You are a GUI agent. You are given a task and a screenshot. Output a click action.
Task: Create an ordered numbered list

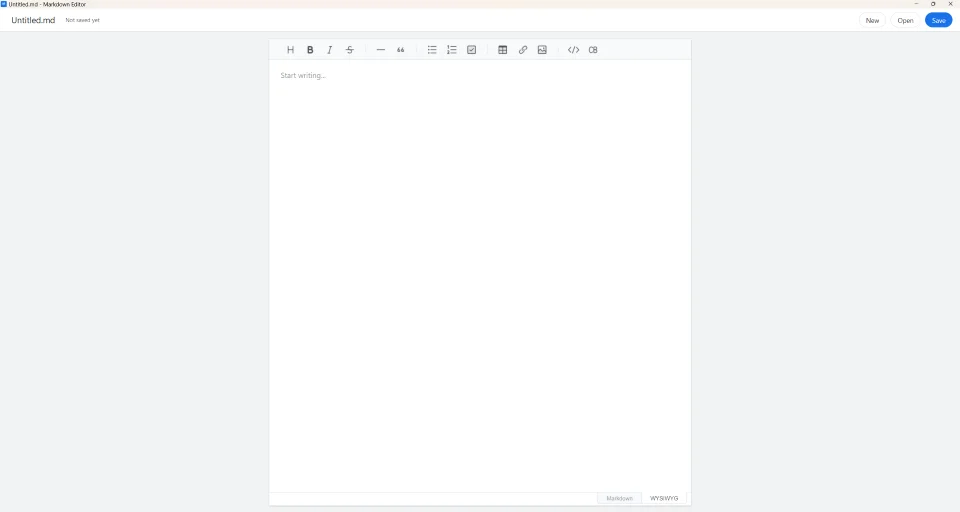tap(452, 50)
